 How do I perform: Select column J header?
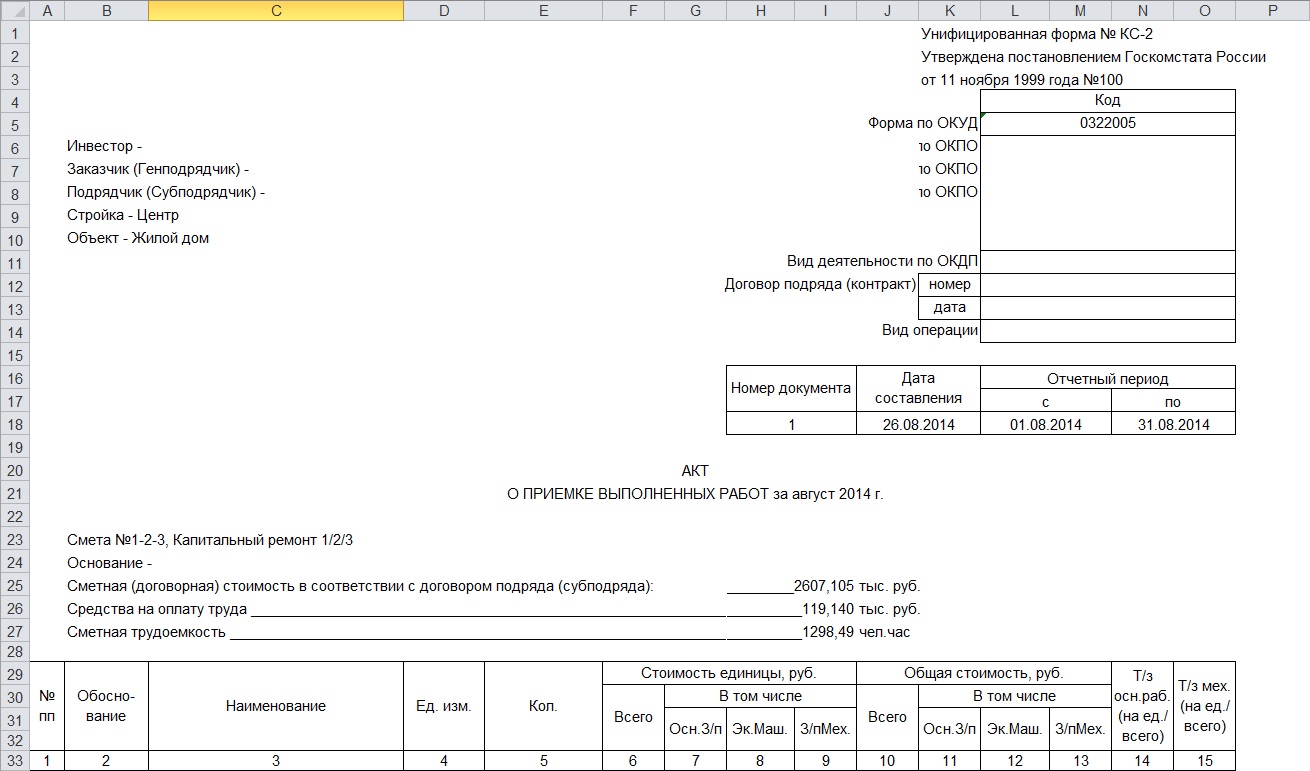887,10
